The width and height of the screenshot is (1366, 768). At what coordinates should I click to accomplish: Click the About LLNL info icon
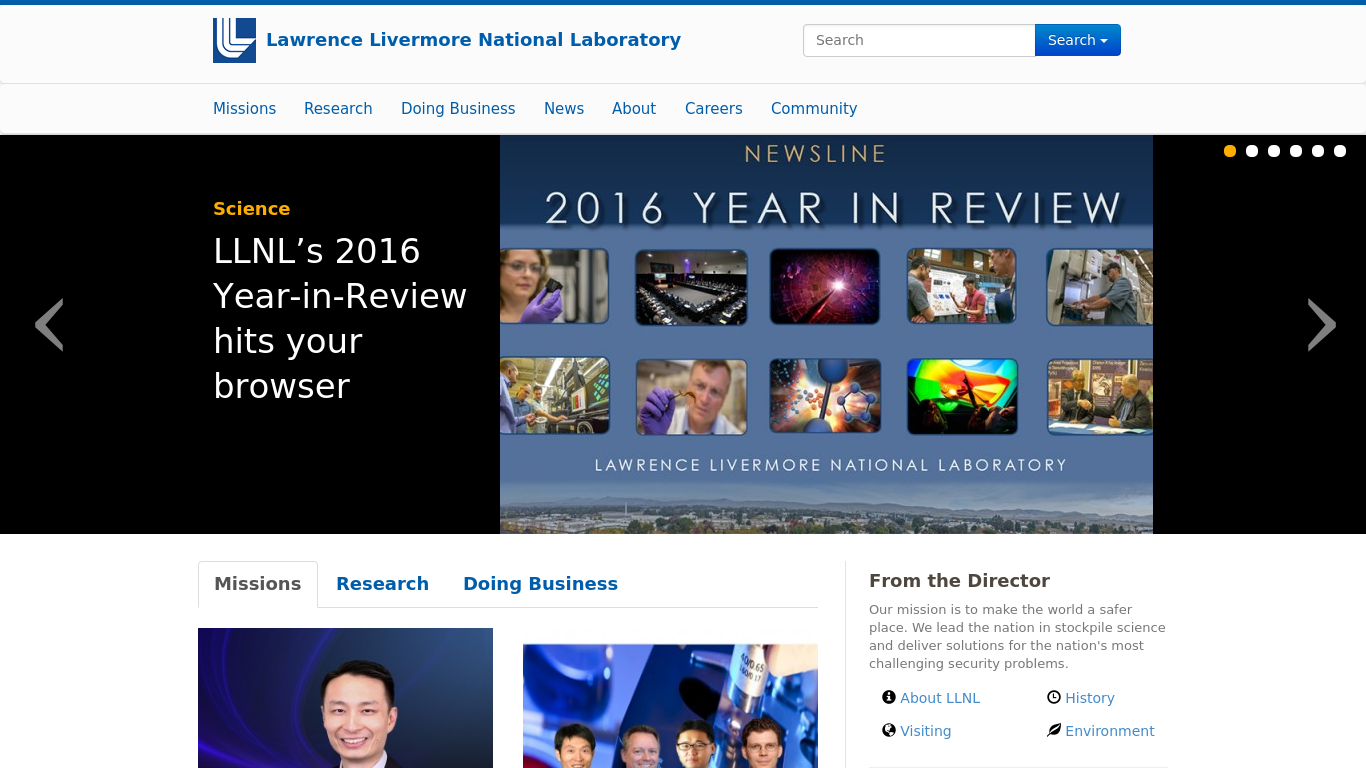coord(888,697)
